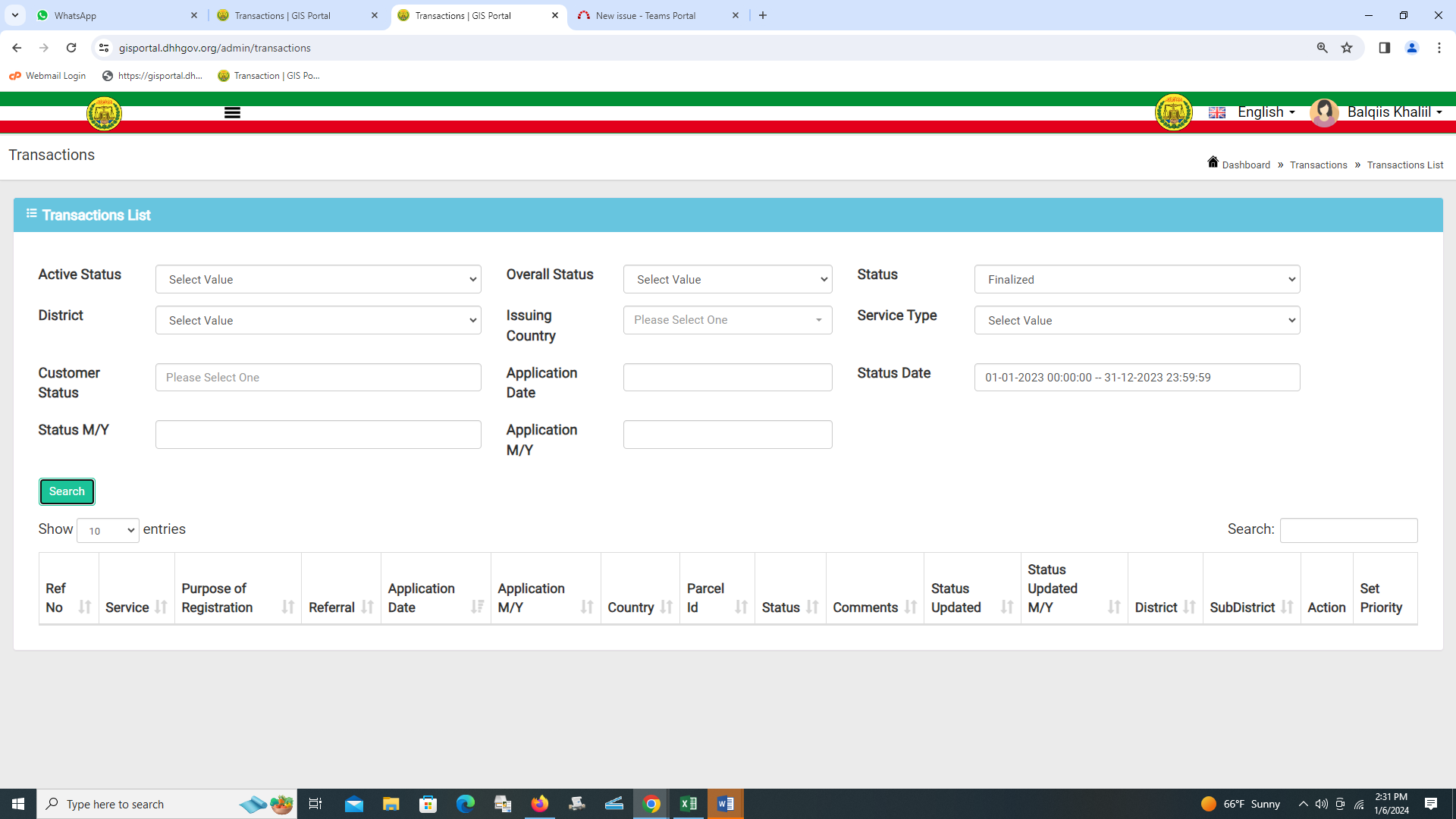Open Webmail Login bookmark
This screenshot has height=819, width=1456.
pos(48,76)
